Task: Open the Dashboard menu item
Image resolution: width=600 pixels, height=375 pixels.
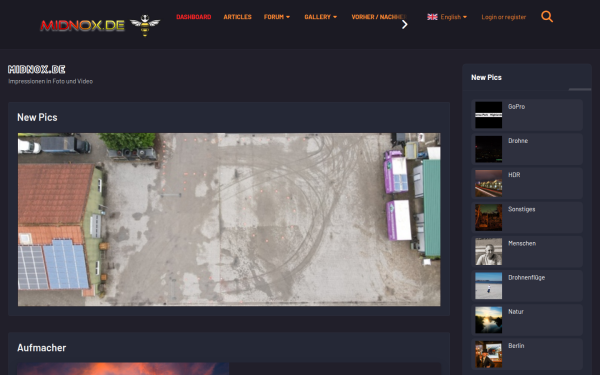Action: 194,17
